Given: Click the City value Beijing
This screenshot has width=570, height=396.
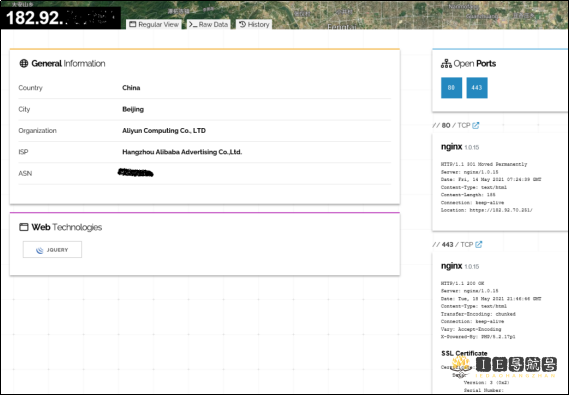Looking at the screenshot, I should 133,109.
